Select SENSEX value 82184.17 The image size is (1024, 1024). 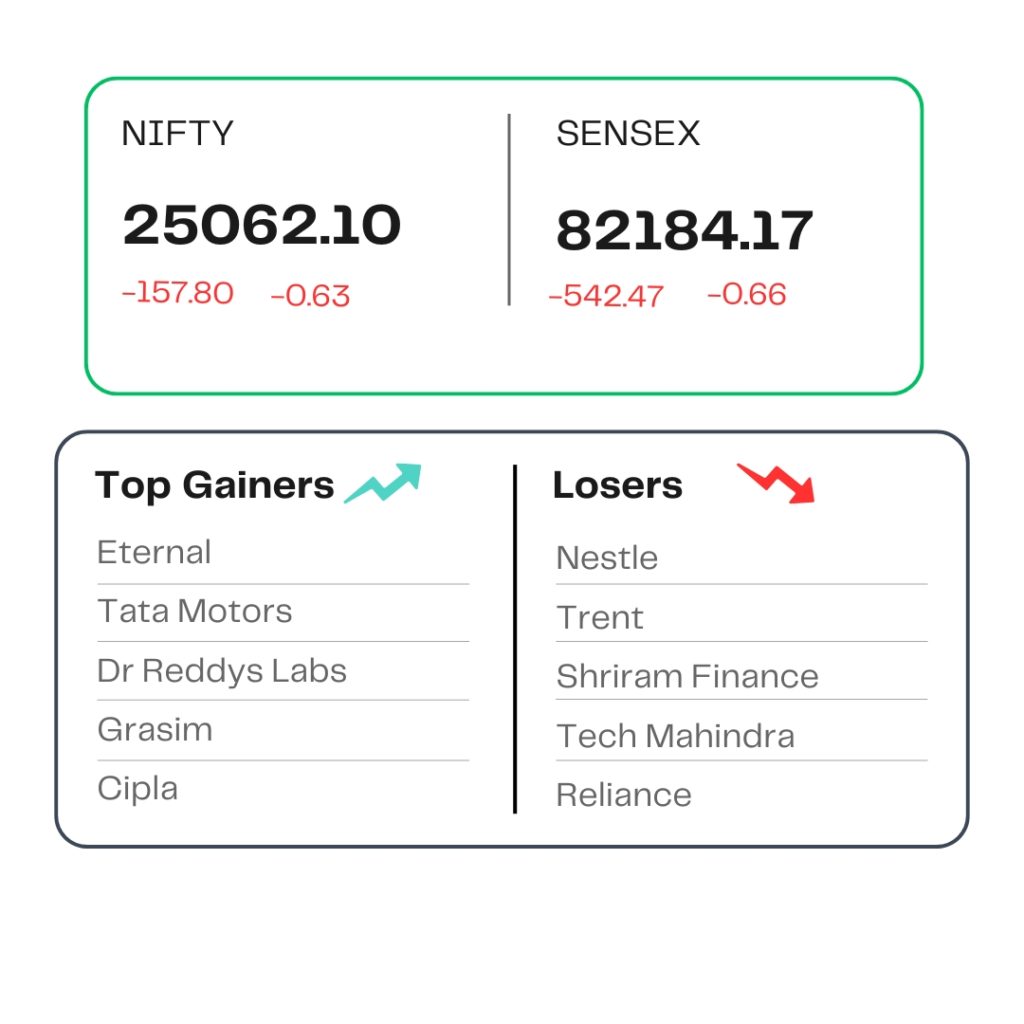point(684,230)
